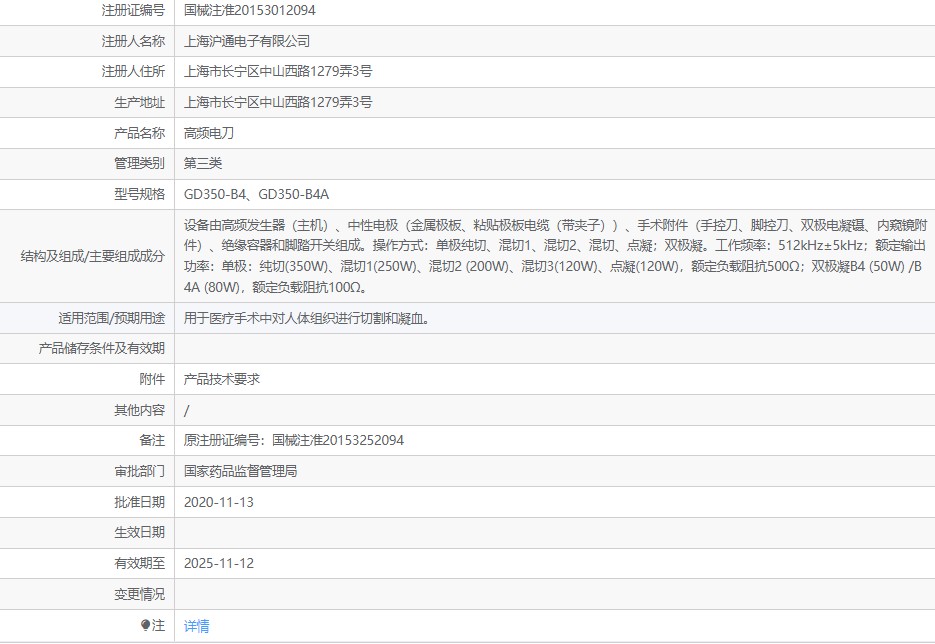This screenshot has width=935, height=644.
Task: Click model spec GD350-B4、GD350-B4A
Action: click(256, 194)
